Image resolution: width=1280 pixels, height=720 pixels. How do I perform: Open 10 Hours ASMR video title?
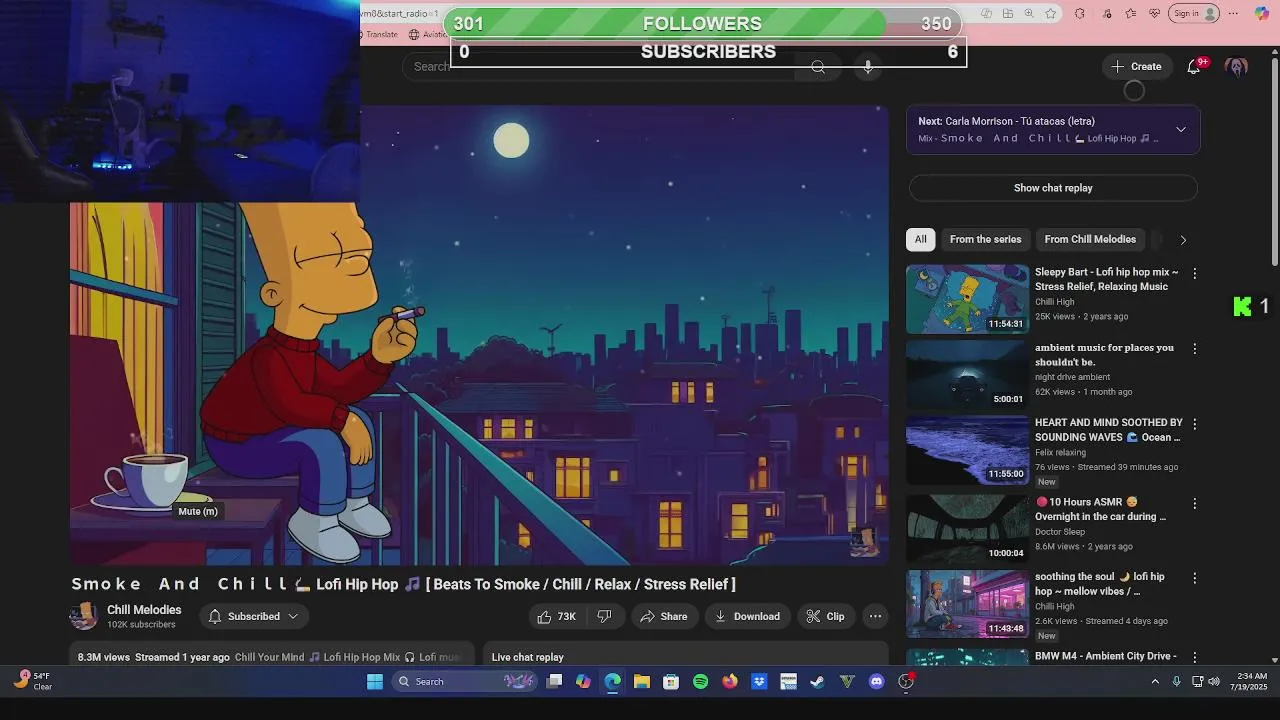[x=1100, y=509]
